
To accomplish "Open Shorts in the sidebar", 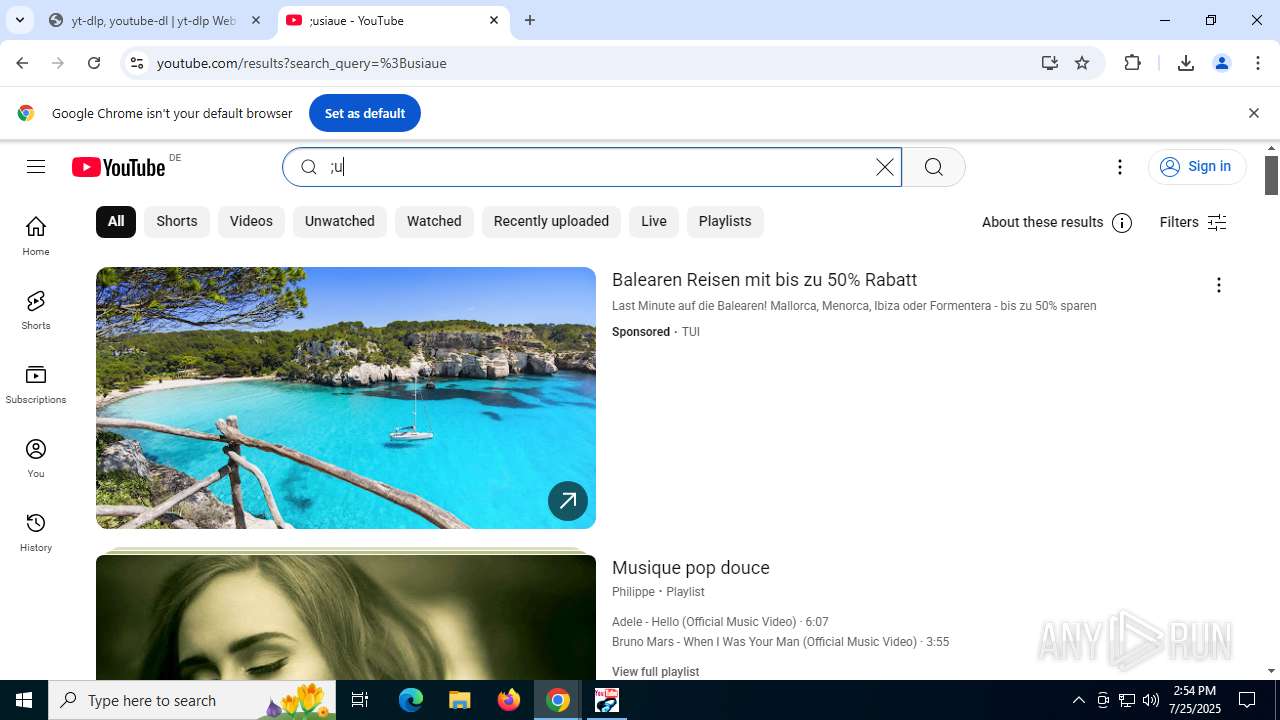I will [36, 310].
